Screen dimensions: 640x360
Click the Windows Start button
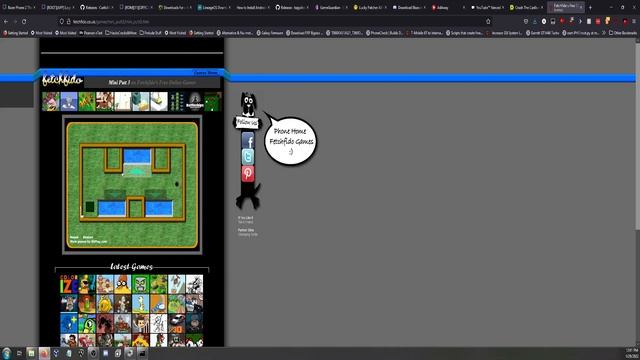coord(7,353)
